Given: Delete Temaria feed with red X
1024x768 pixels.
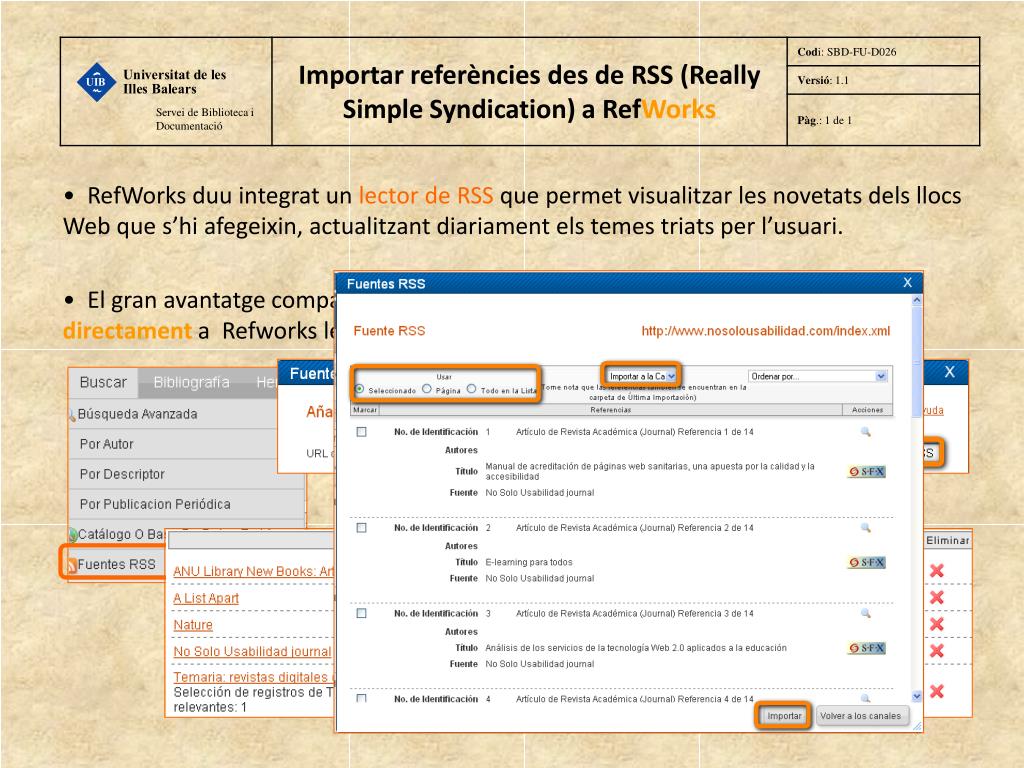Looking at the screenshot, I should 936,691.
